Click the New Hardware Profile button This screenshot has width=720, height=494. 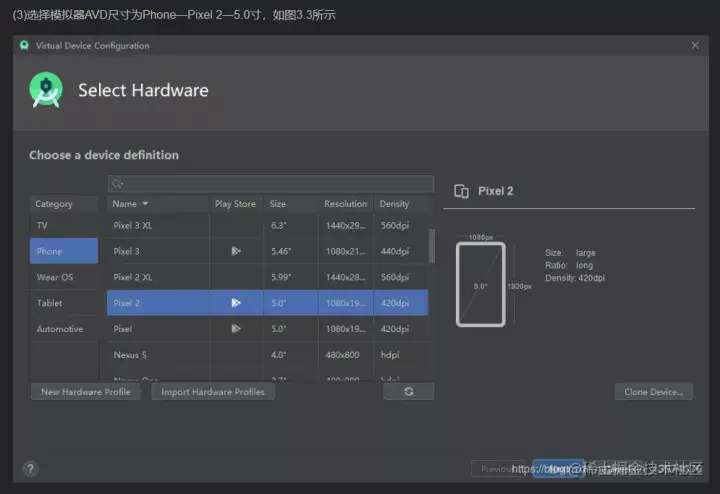pos(86,392)
